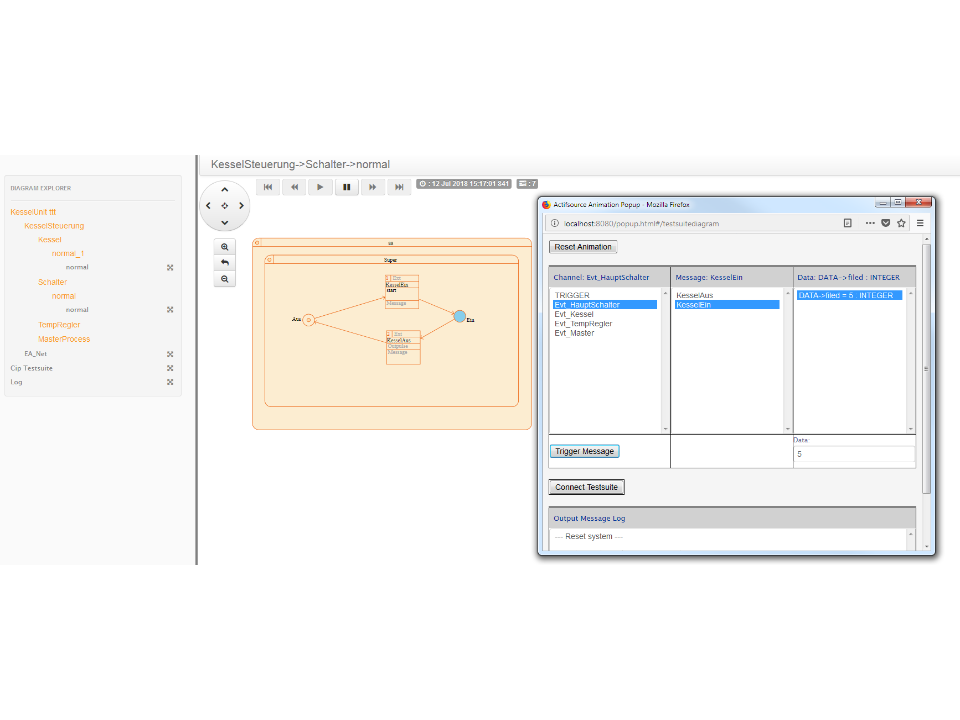Screen dimensions: 960x720
Task: Click the Connect Testsuite button
Action: pyautogui.click(x=586, y=487)
